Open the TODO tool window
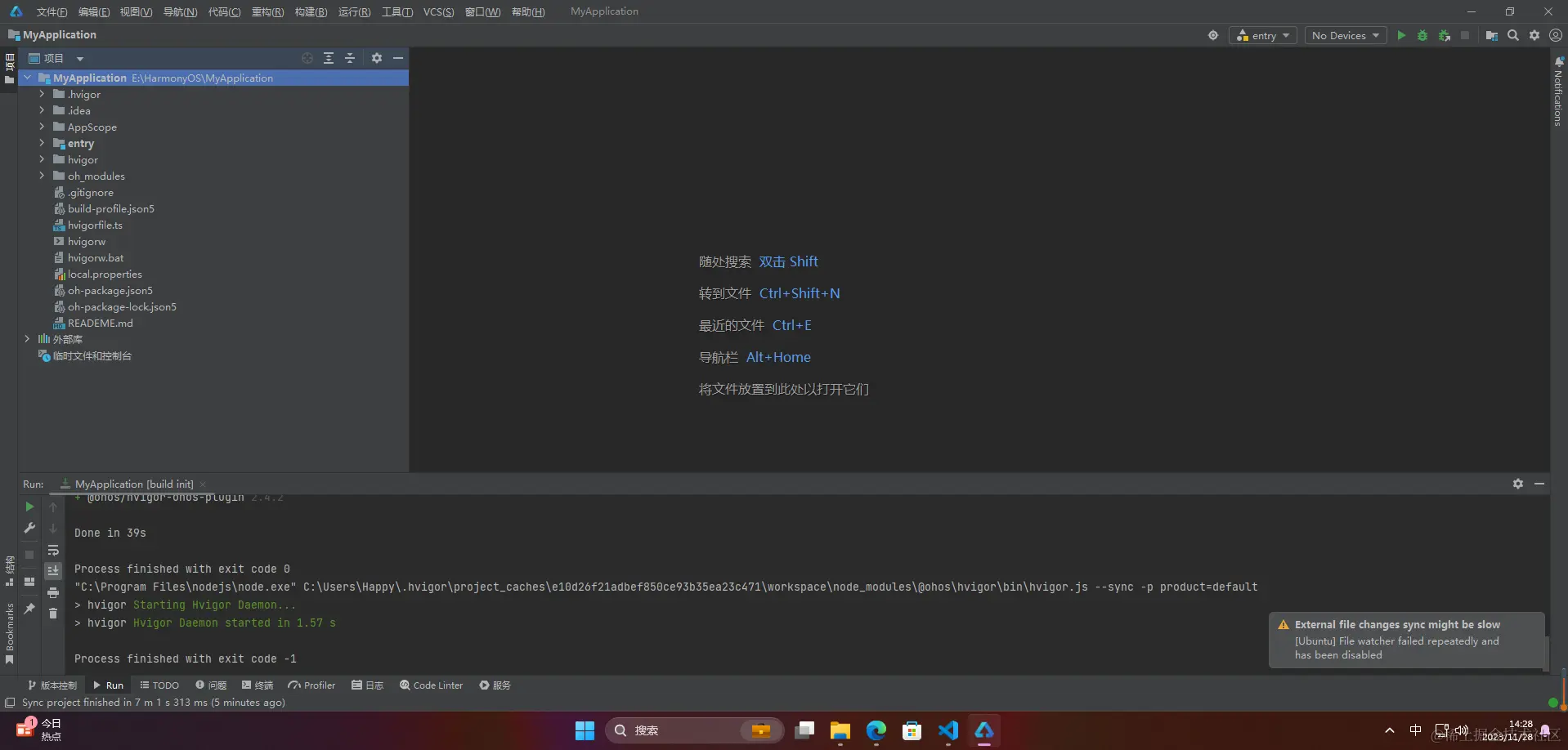This screenshot has height=750, width=1568. point(159,685)
